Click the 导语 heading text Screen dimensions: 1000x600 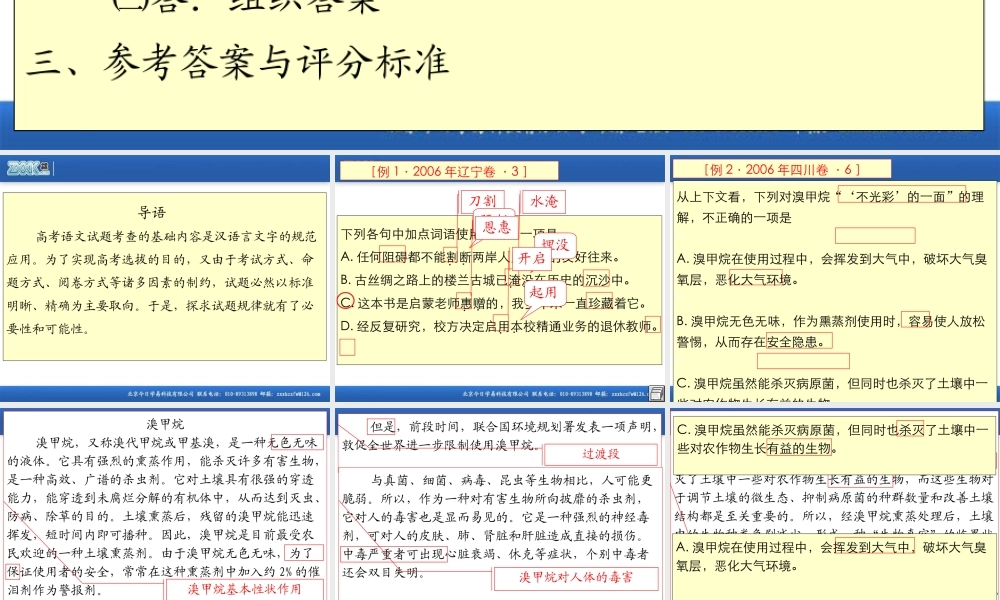[x=152, y=212]
